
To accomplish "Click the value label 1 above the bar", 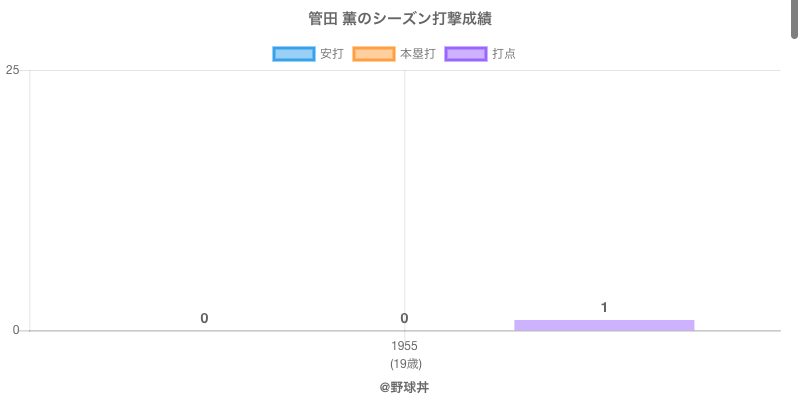I will click(x=604, y=307).
